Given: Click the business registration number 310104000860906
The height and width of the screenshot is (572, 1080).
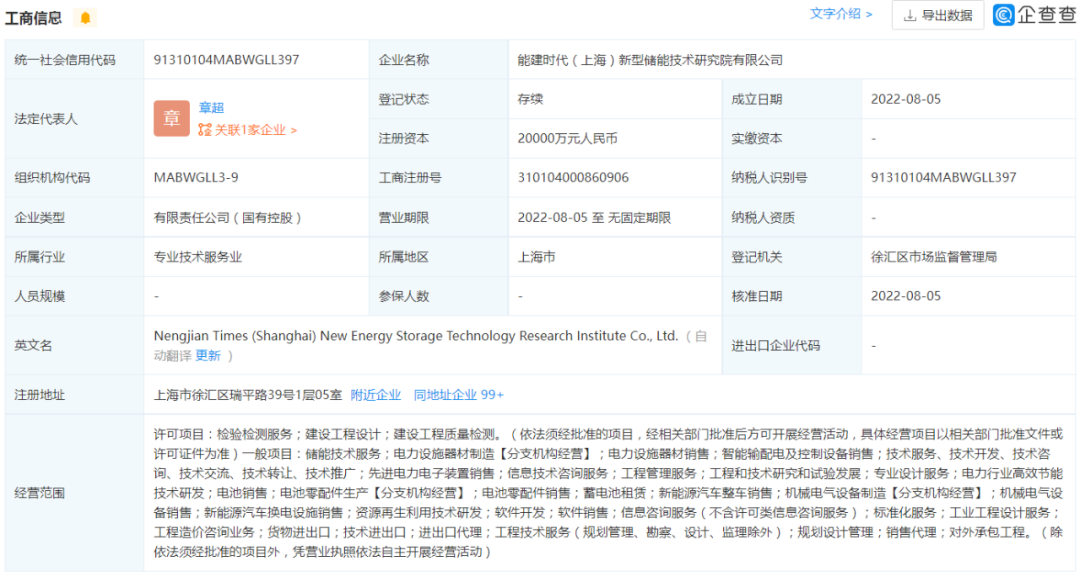Looking at the screenshot, I should click(x=573, y=178).
